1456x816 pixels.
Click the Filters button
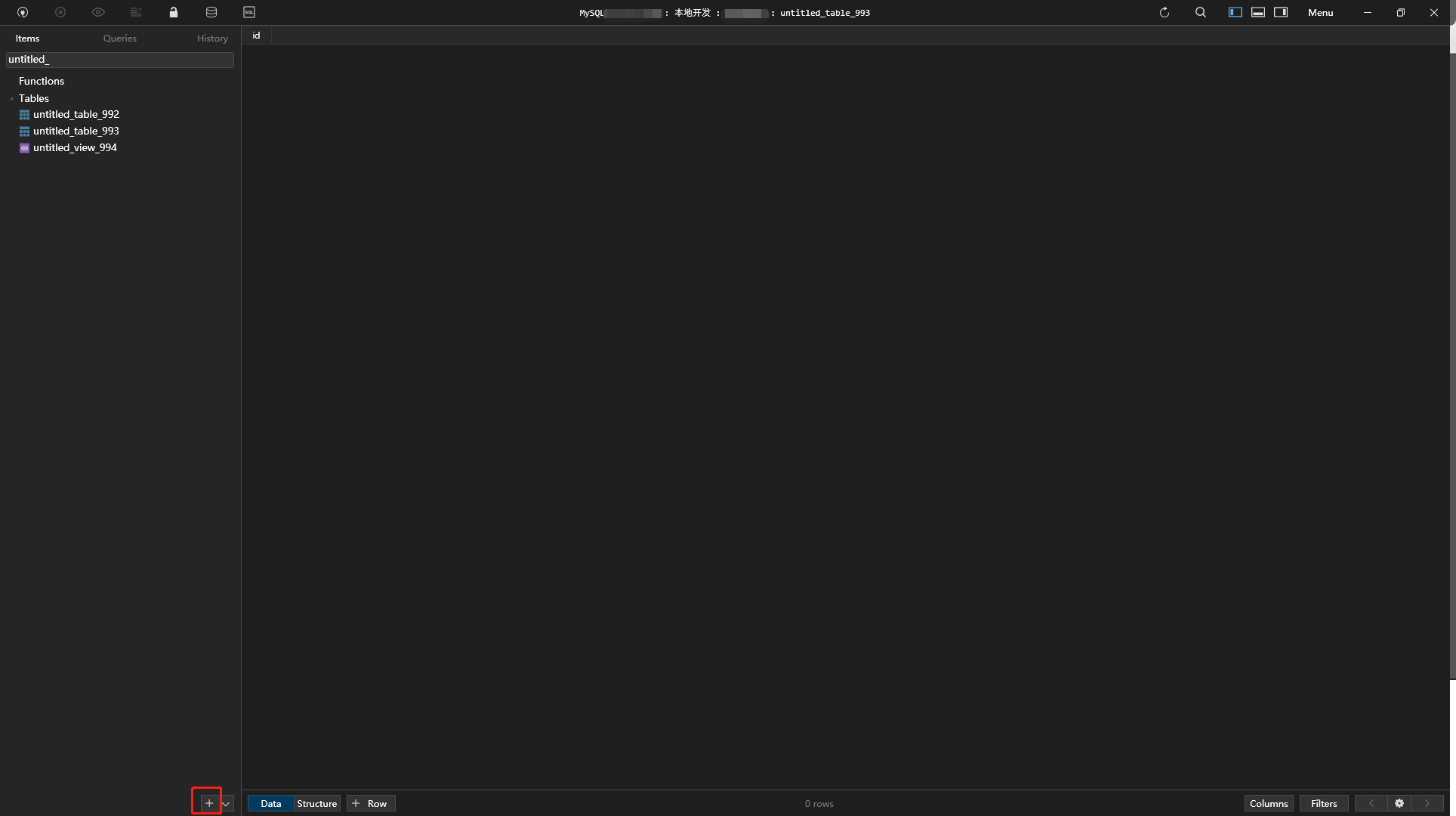click(x=1324, y=803)
